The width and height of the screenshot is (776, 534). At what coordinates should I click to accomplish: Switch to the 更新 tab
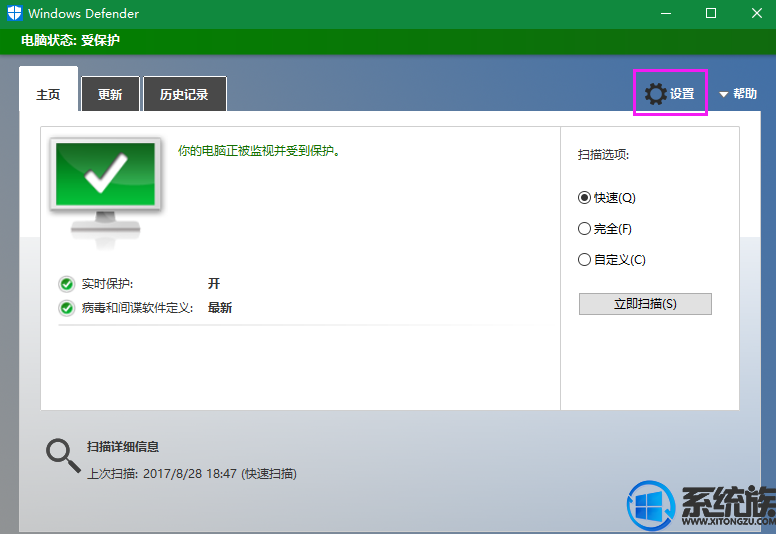click(x=110, y=94)
